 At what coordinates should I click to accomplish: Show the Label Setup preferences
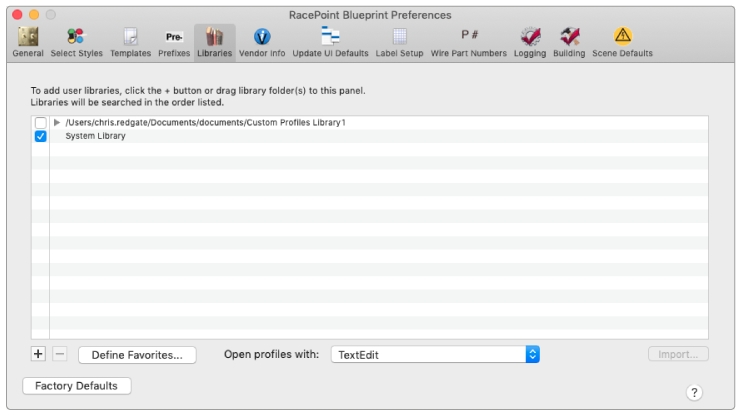(399, 43)
